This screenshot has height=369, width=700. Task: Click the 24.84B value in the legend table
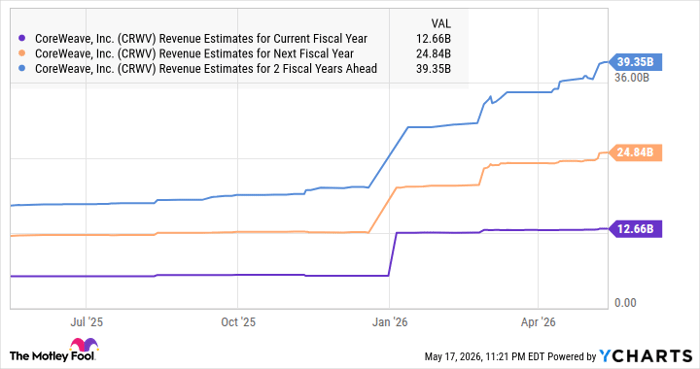point(433,54)
